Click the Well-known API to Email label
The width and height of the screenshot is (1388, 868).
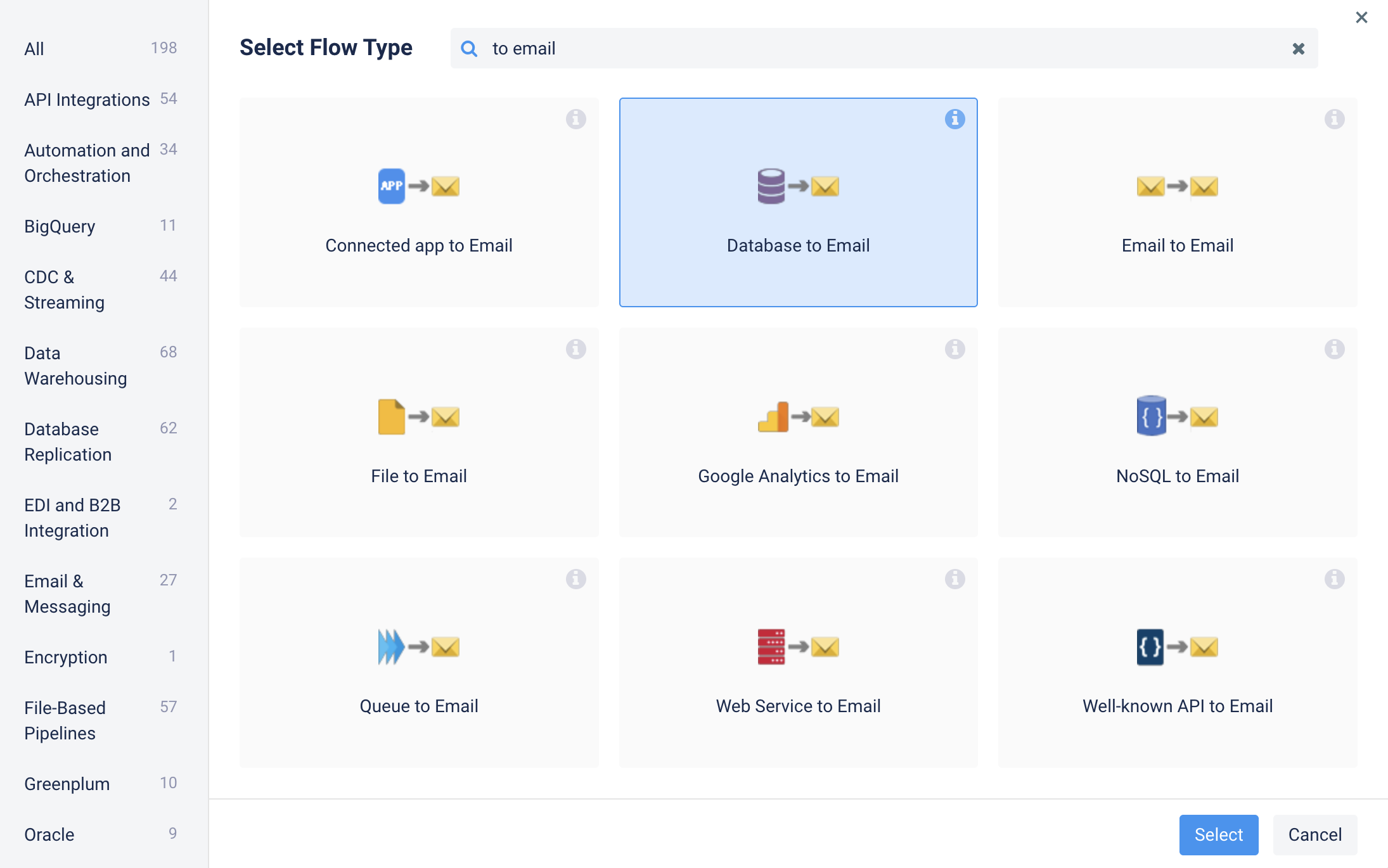1177,706
